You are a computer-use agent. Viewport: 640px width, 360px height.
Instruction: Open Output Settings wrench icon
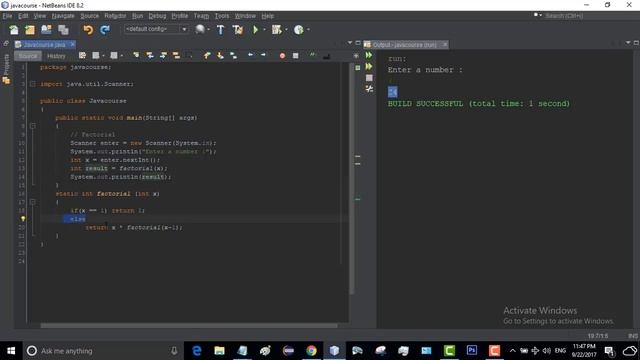(x=369, y=89)
